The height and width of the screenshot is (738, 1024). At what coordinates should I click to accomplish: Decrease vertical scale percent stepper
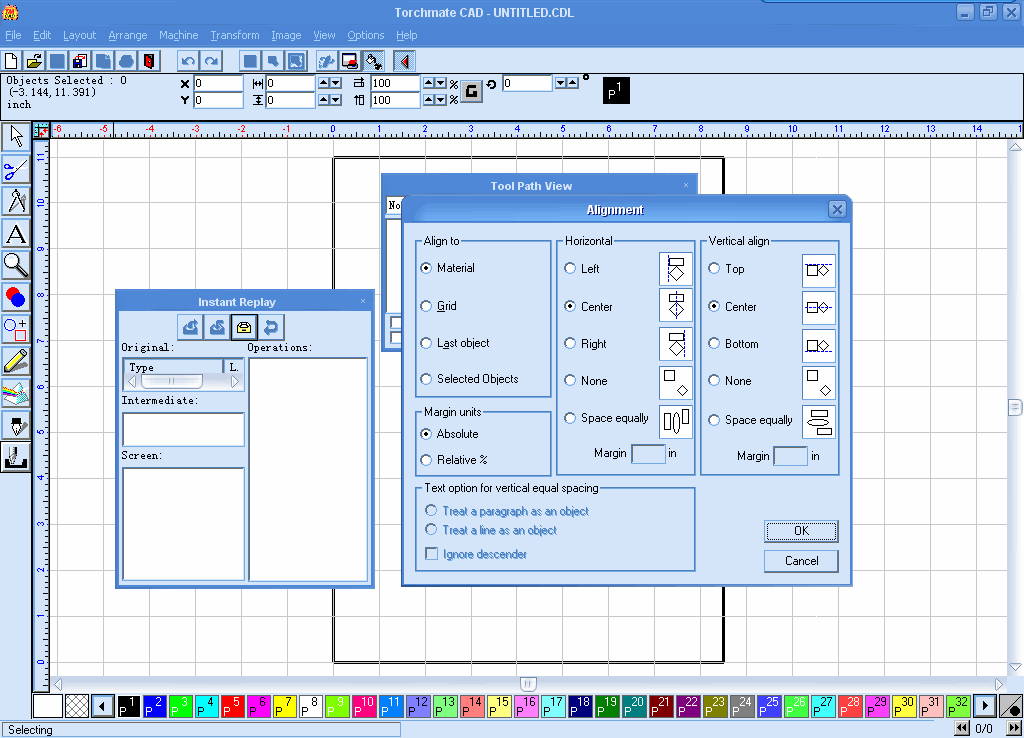(441, 100)
